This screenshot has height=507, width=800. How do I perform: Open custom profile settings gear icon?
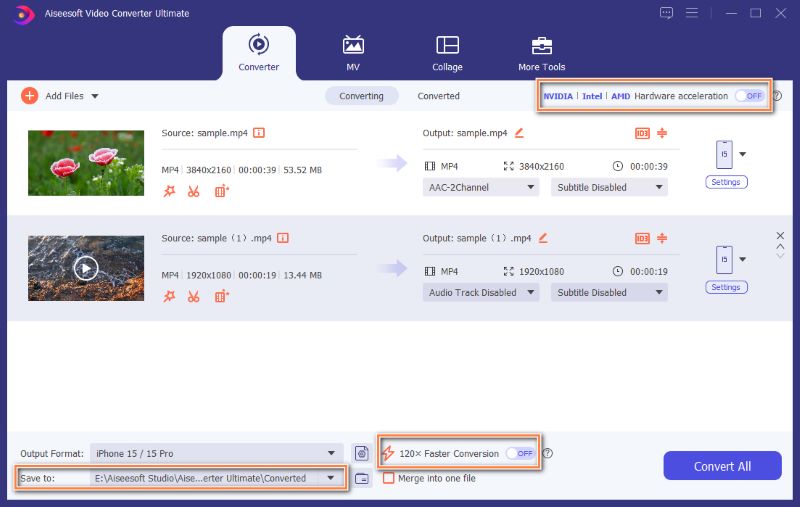pyautogui.click(x=362, y=453)
